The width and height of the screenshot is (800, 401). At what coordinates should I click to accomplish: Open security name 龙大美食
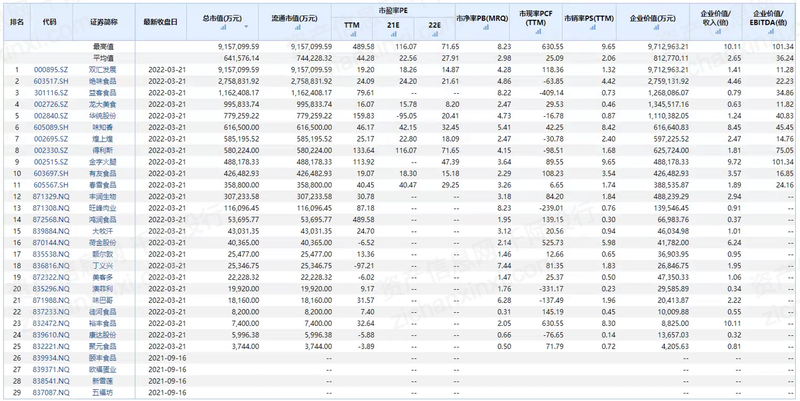point(103,104)
